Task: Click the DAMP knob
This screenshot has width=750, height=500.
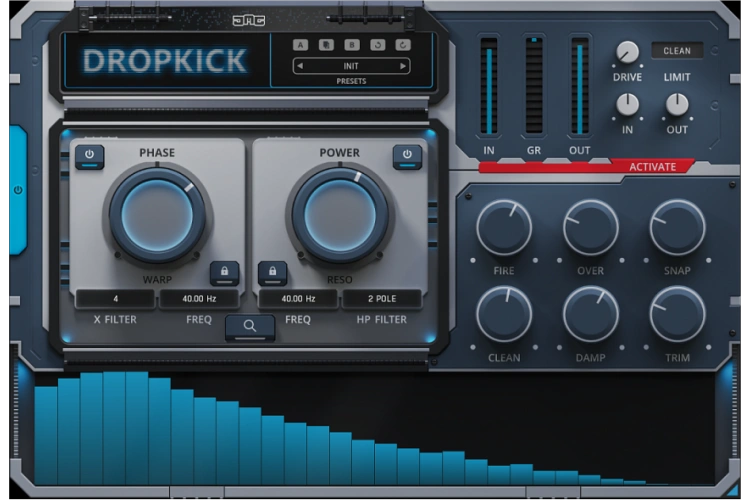Action: coord(591,314)
